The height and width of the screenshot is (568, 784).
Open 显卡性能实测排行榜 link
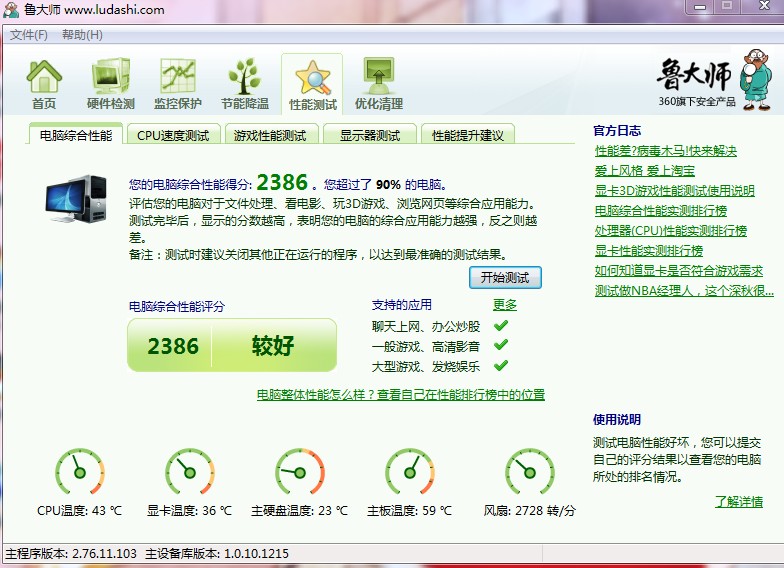[648, 250]
